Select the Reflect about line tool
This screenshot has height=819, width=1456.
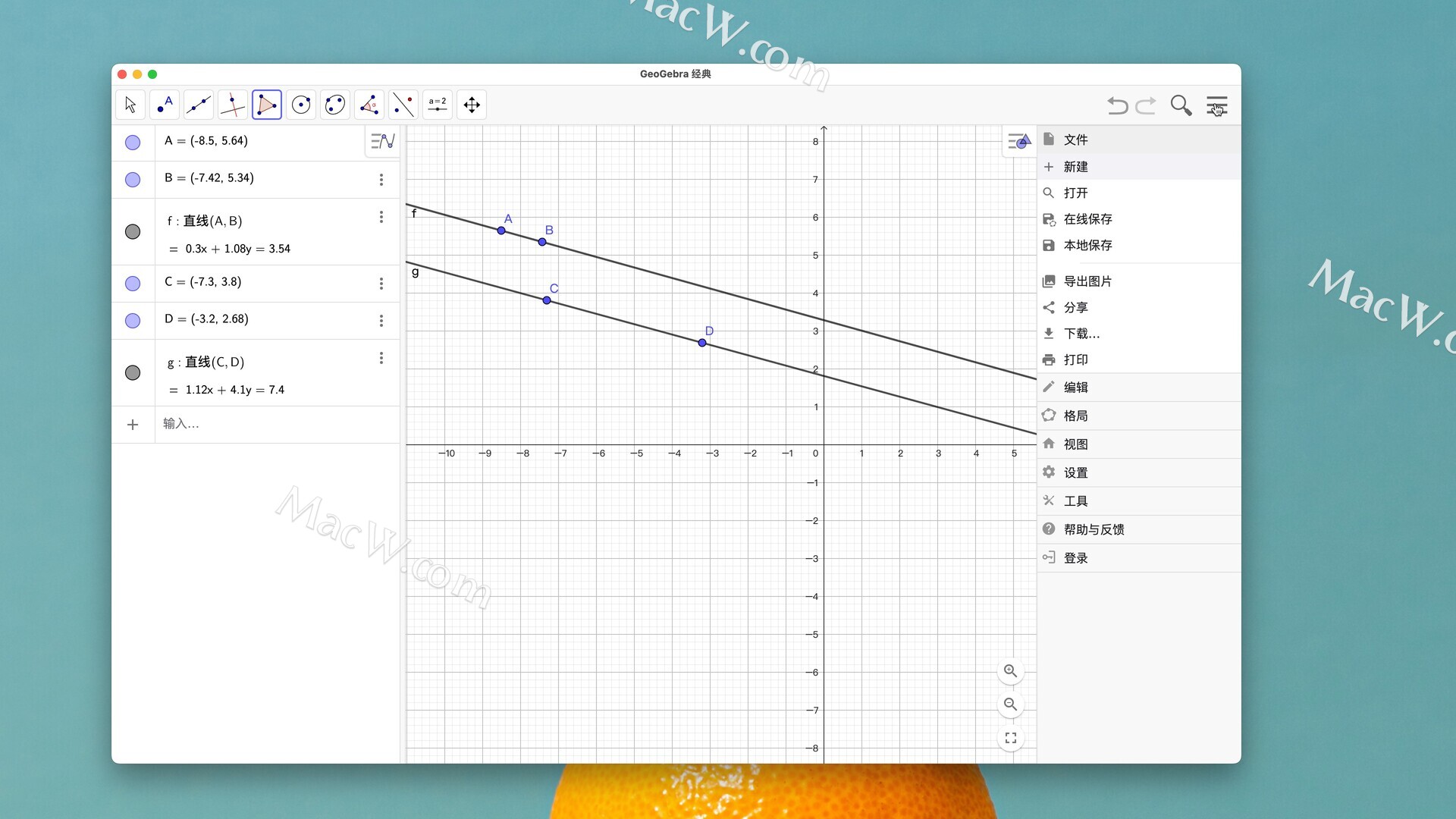tap(403, 105)
